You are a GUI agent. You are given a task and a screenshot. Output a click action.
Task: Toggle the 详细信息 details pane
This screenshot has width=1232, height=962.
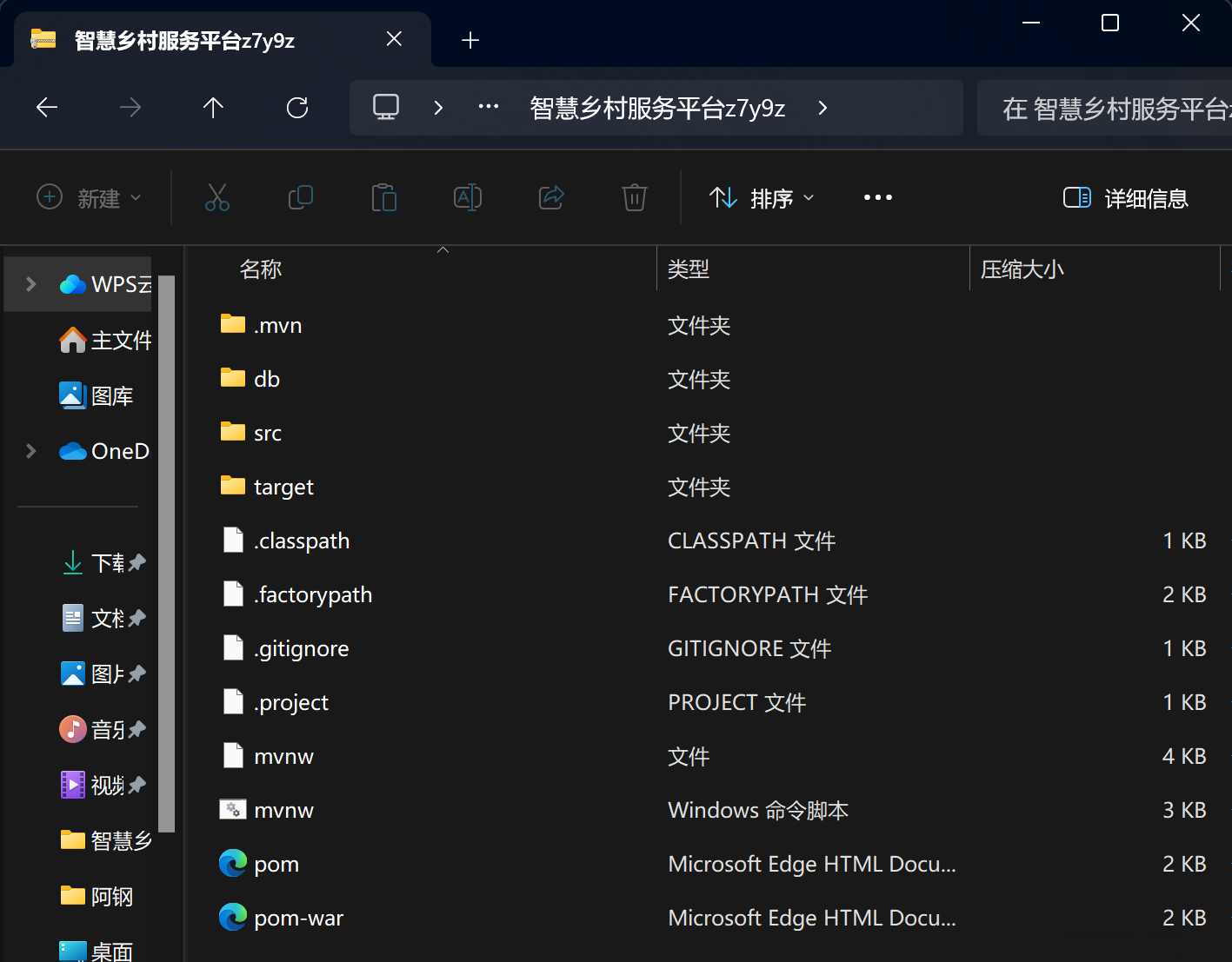click(1126, 198)
